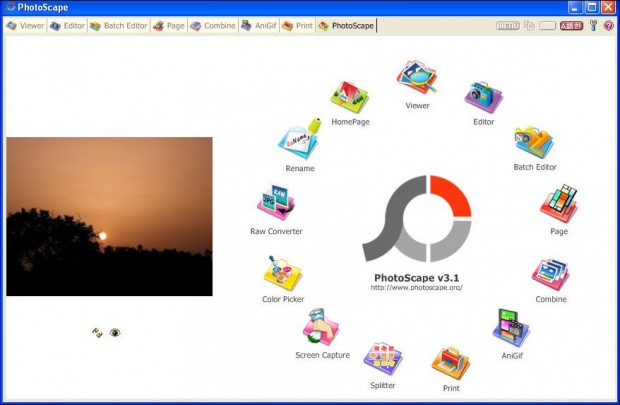The image size is (620, 405).
Task: Switch to the Editor tab
Action: click(67, 26)
